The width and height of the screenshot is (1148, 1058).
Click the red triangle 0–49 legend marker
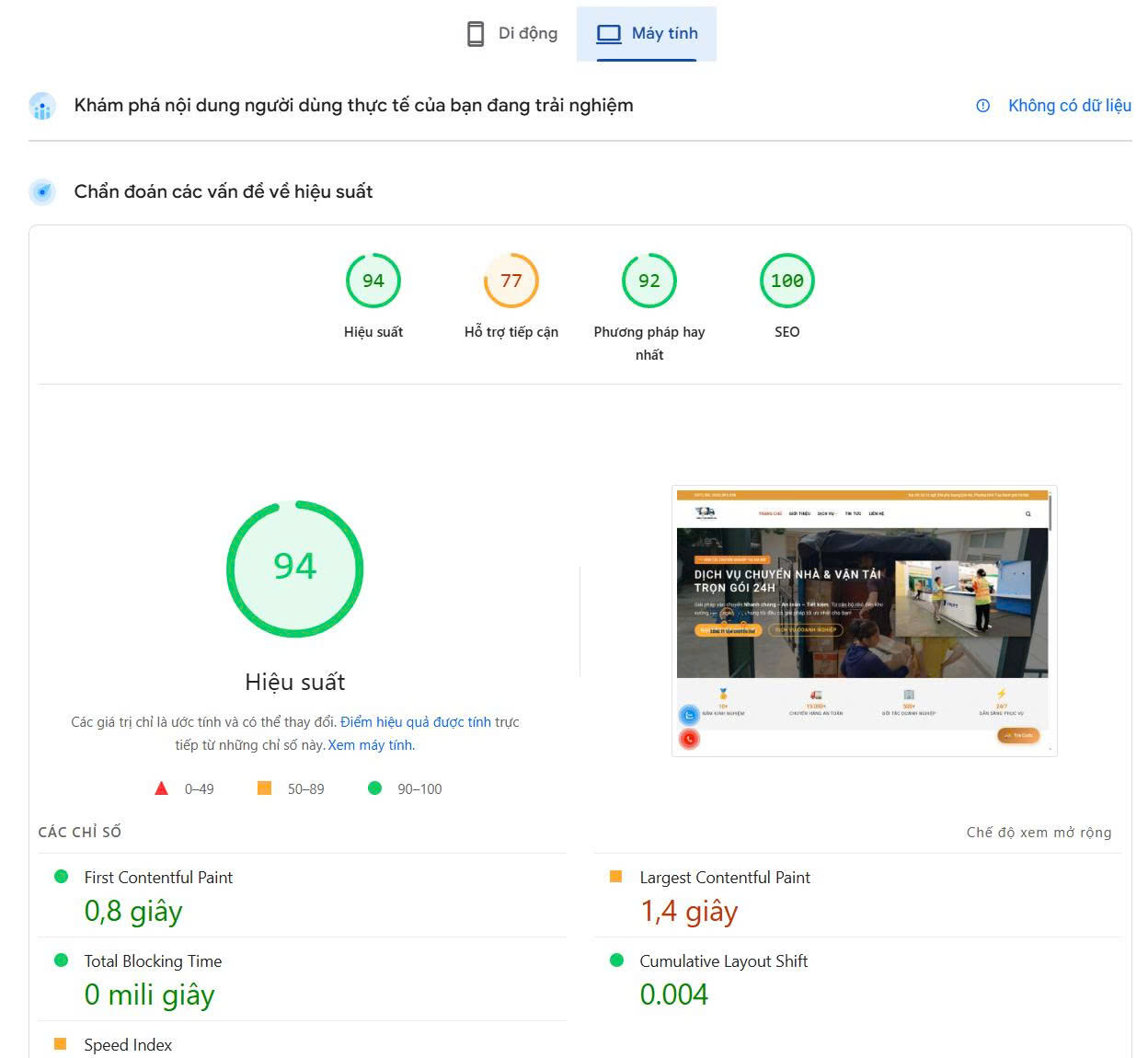point(162,788)
